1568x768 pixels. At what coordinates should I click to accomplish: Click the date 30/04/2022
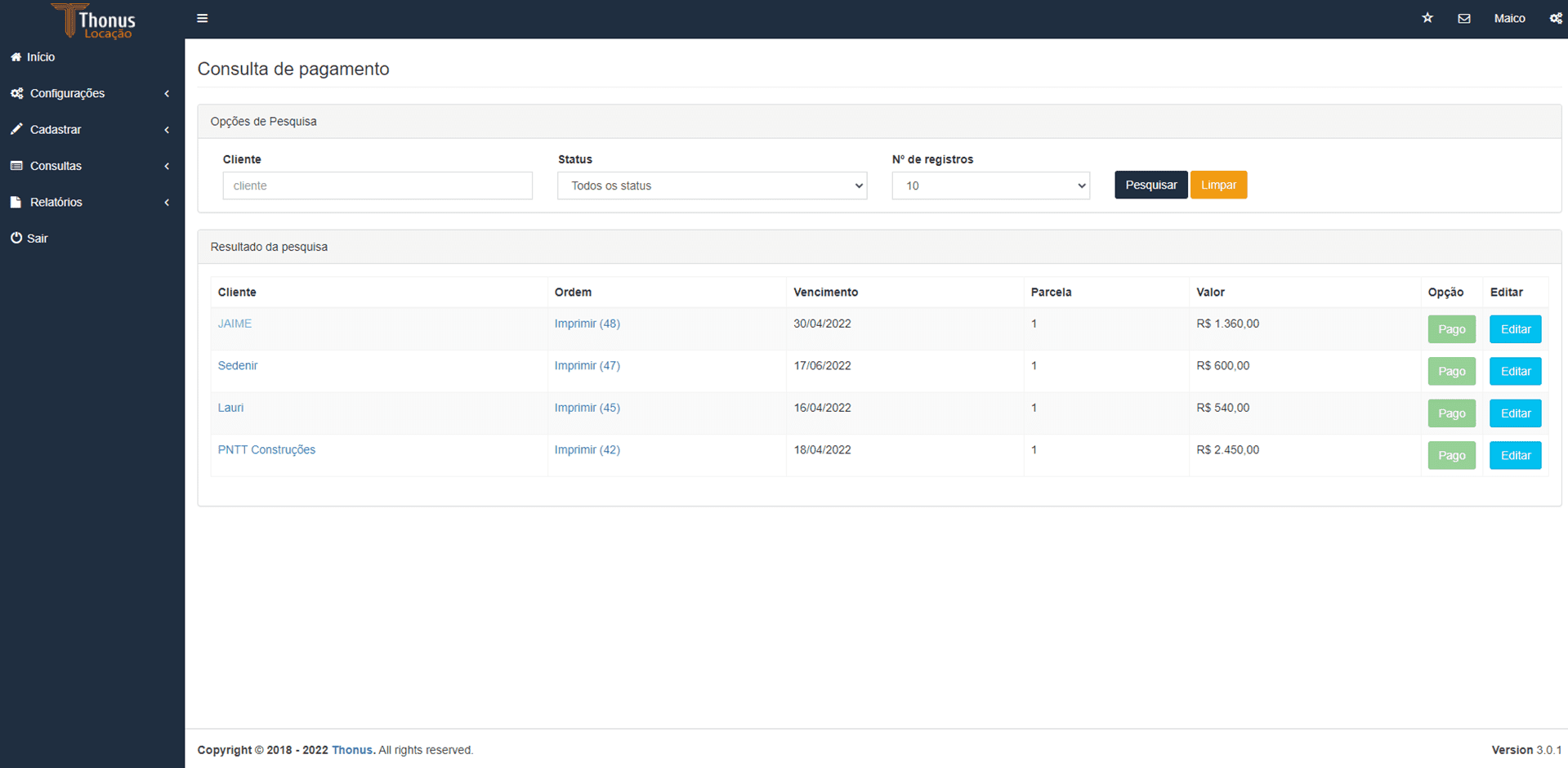[x=822, y=324]
